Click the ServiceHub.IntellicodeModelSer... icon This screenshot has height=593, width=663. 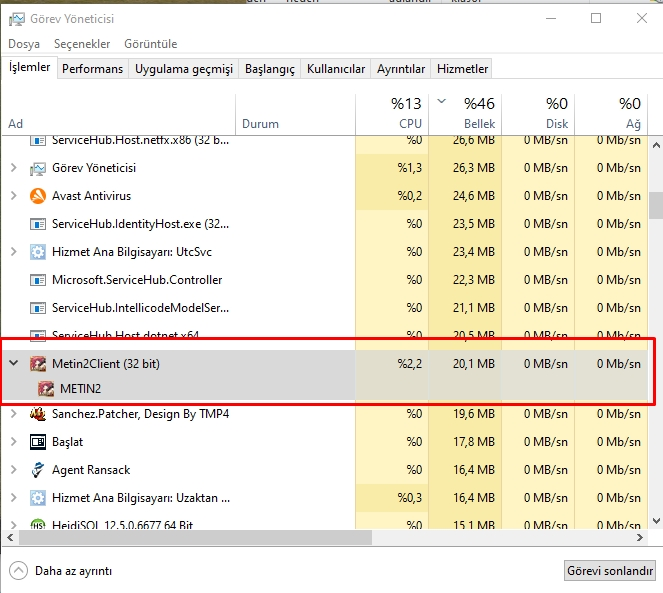click(38, 308)
